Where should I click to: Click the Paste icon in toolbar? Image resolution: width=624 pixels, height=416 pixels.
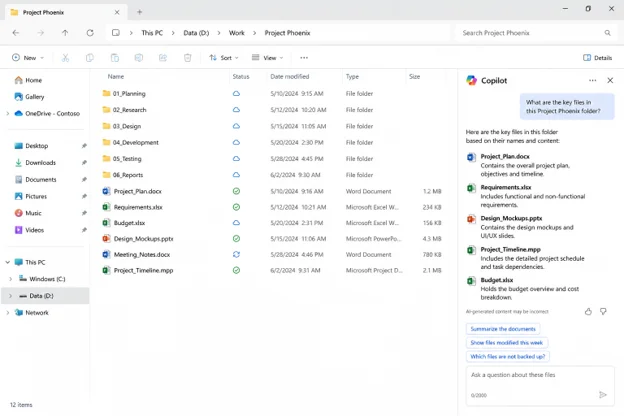pos(115,58)
